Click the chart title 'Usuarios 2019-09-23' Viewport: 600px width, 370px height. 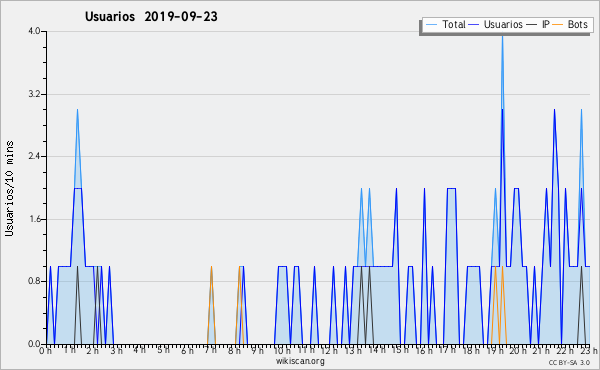coord(151,17)
